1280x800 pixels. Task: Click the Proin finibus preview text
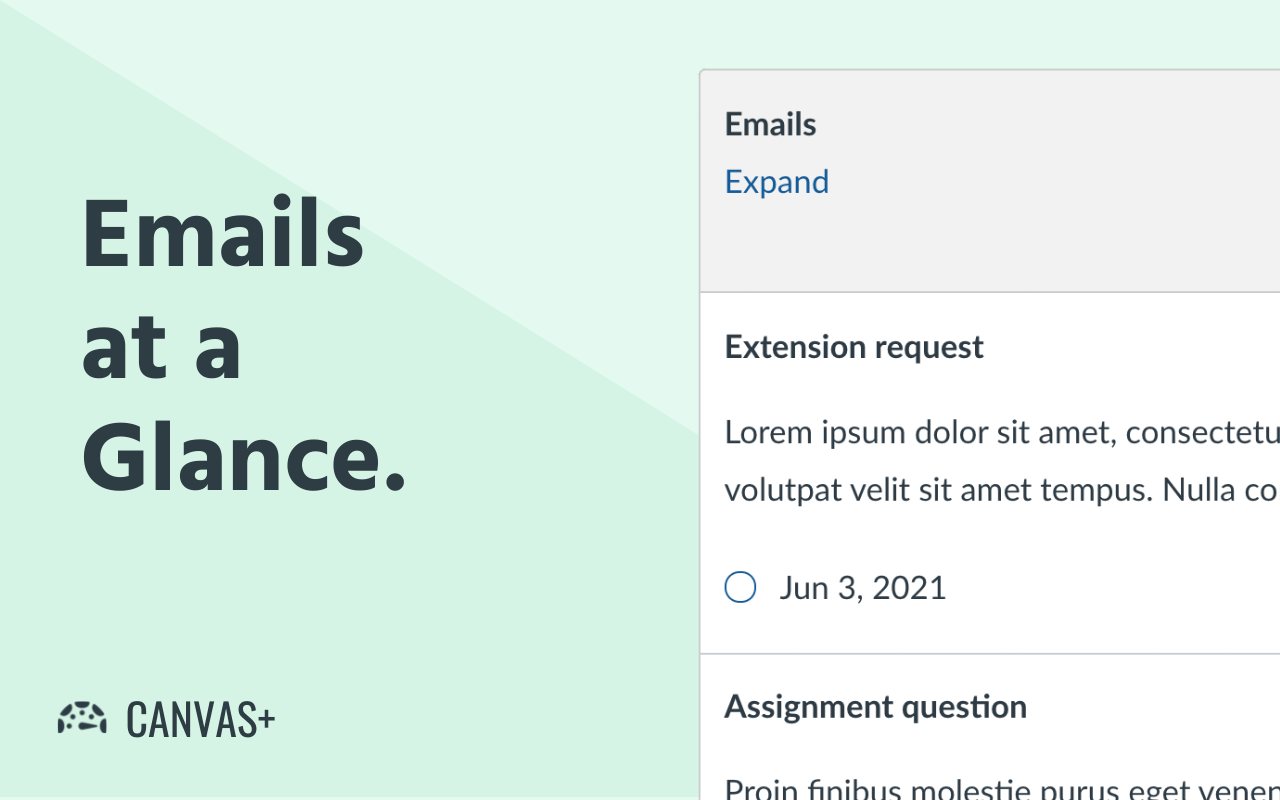[1000, 789]
